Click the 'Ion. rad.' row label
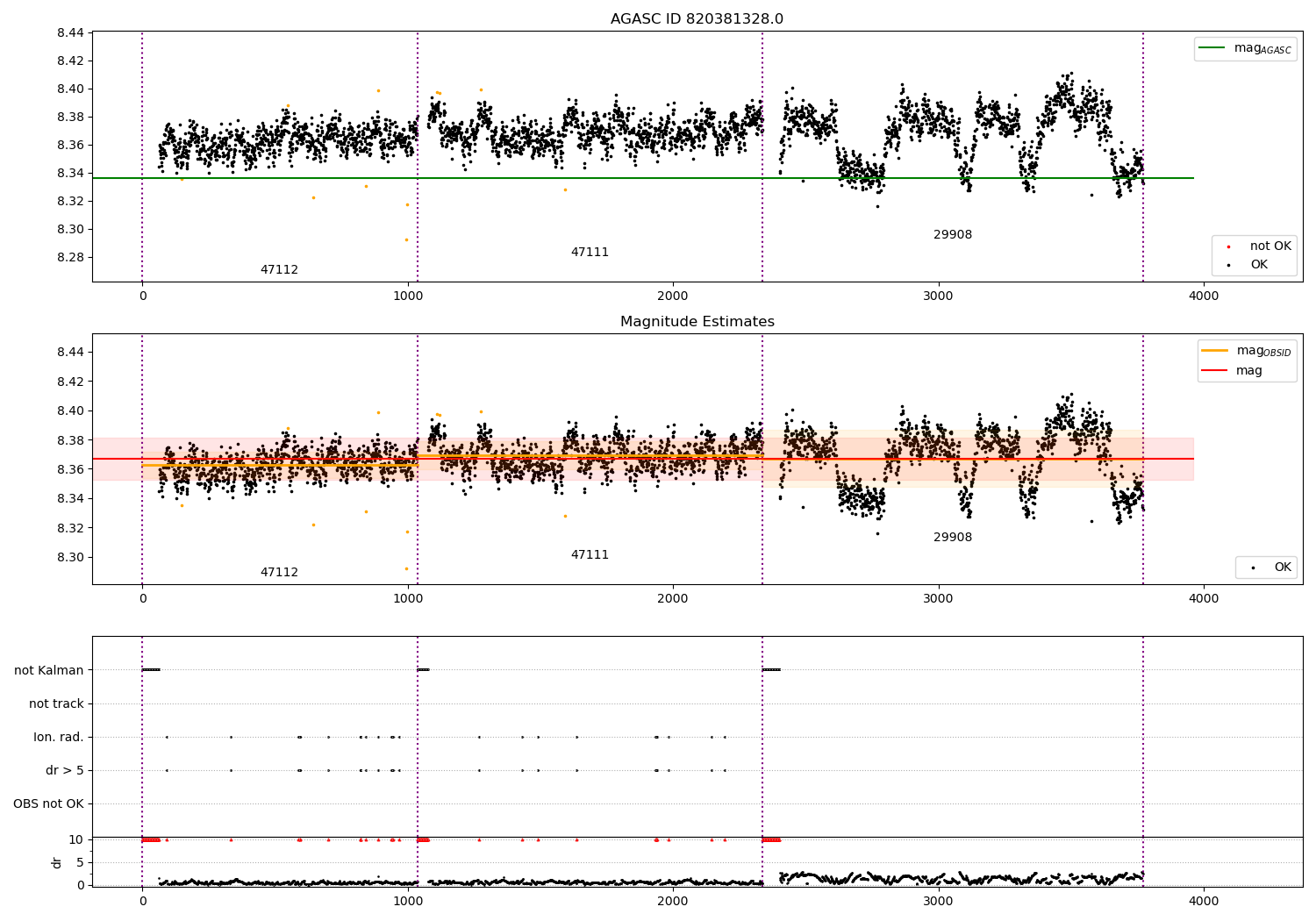 pos(59,737)
